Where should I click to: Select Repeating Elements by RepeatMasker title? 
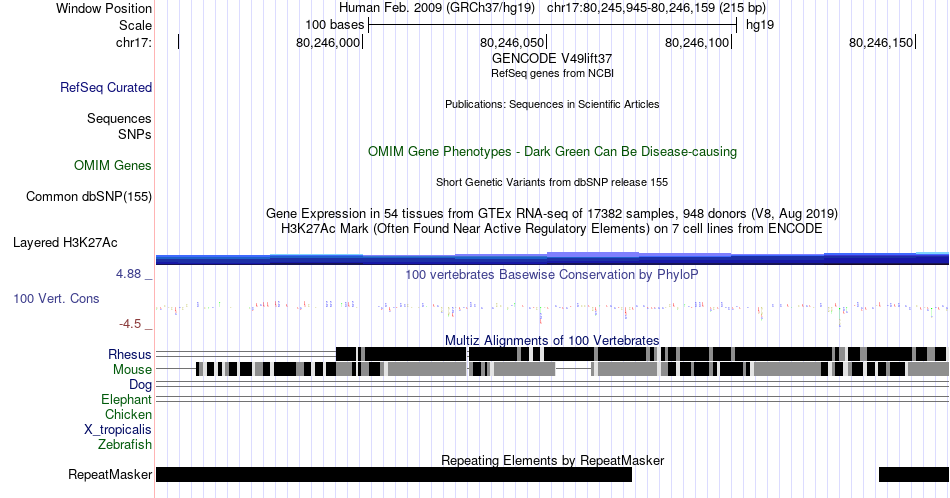tap(552, 460)
